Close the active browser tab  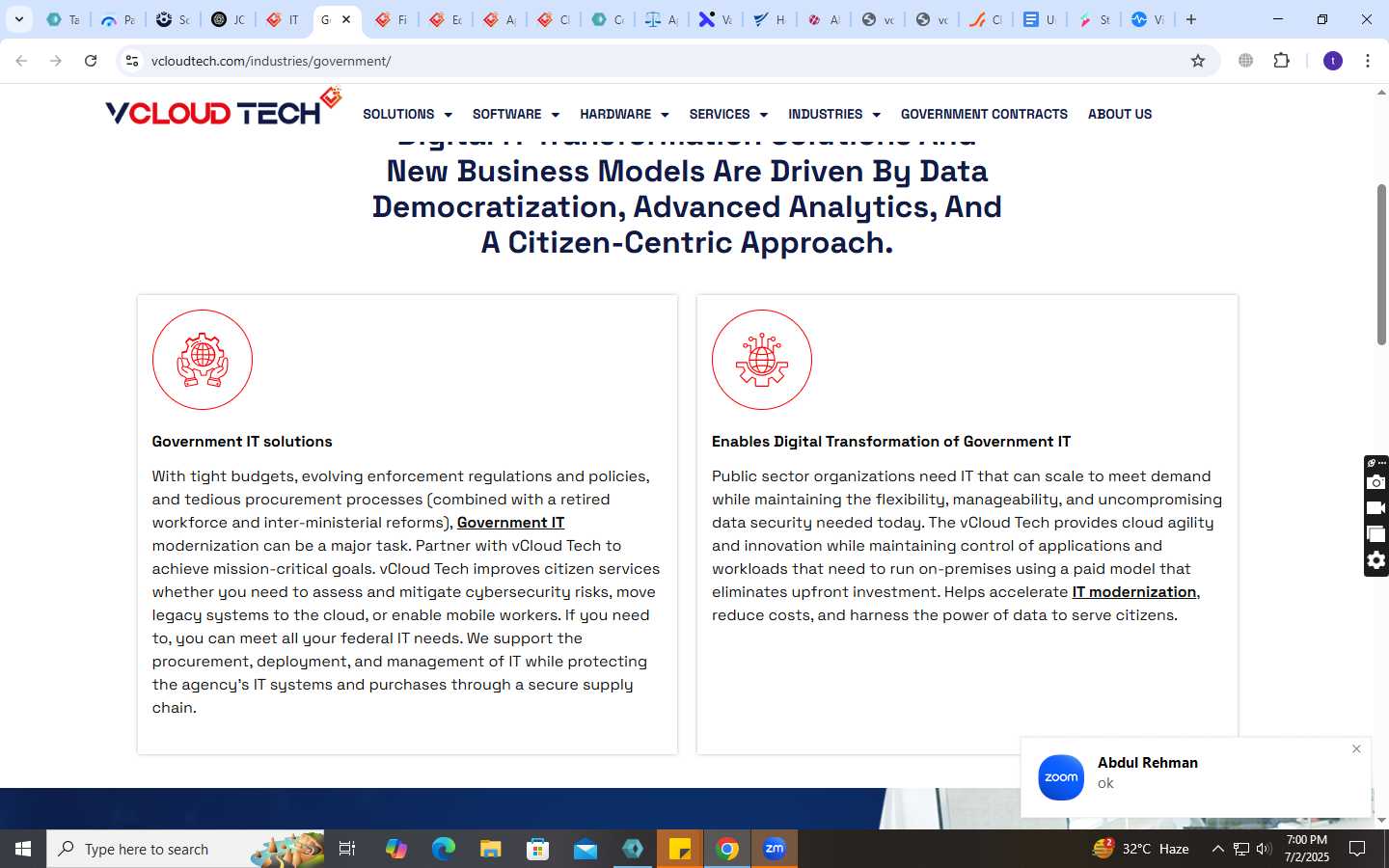(x=346, y=19)
